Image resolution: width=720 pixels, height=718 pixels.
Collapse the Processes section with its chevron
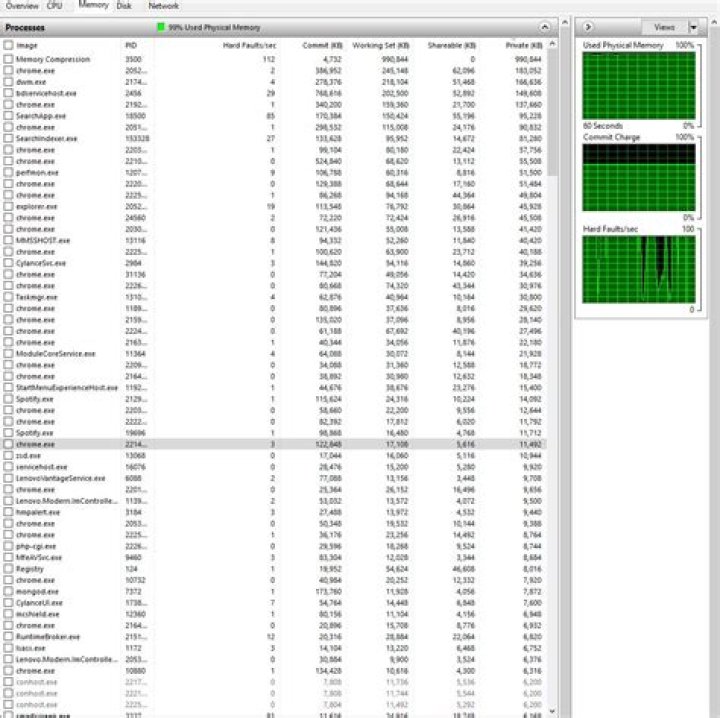pos(544,27)
